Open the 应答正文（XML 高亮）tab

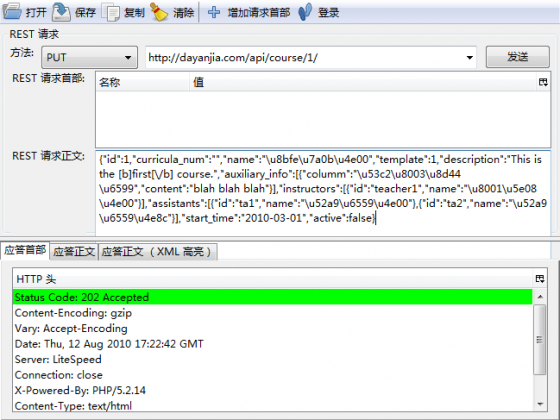pyautogui.click(x=158, y=252)
